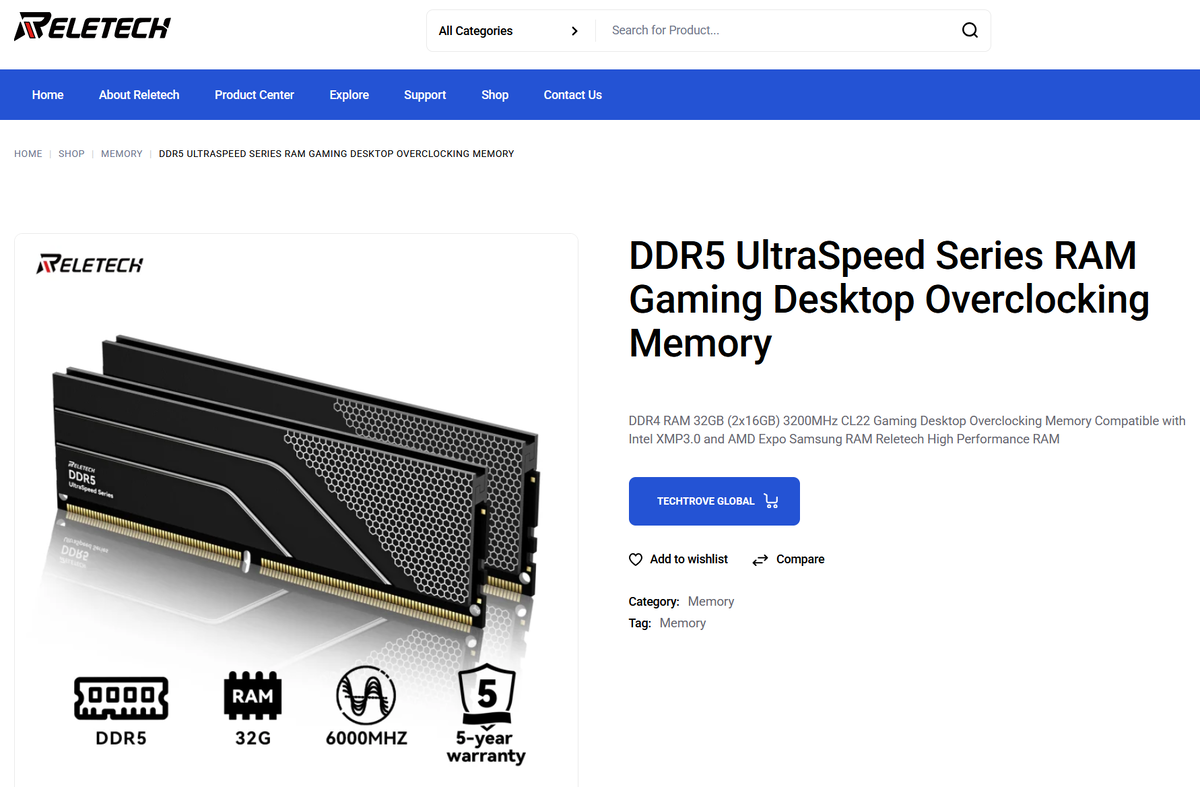Screen dimensions: 1200x787
Task: Click the Reletech logo in the header
Action: (x=92, y=27)
